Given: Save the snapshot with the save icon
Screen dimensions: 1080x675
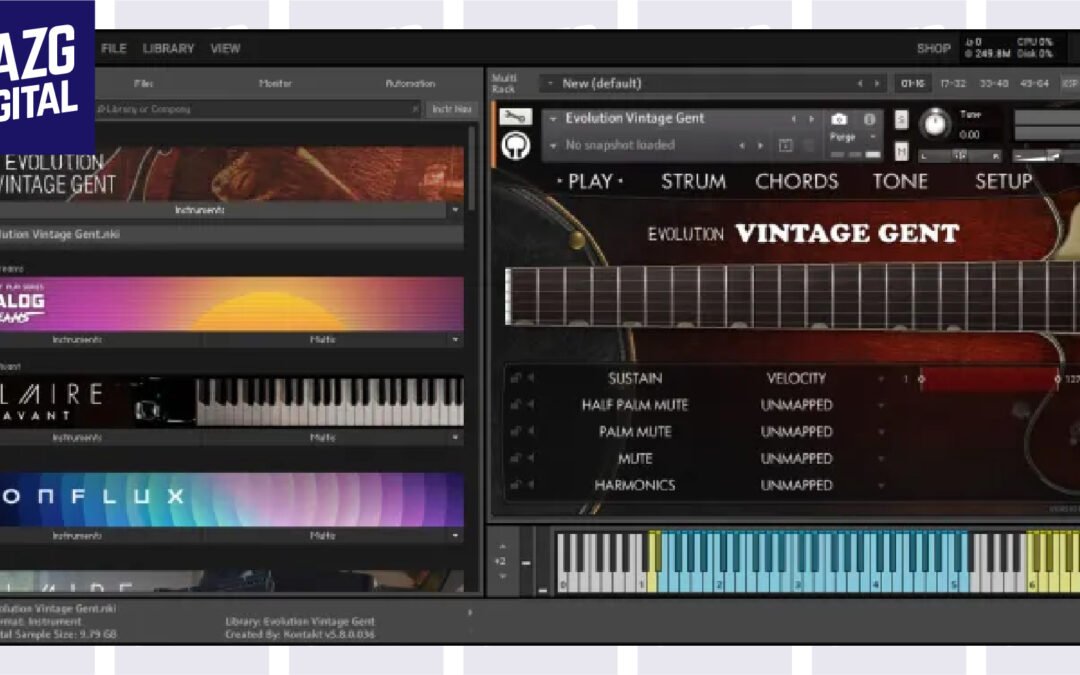Looking at the screenshot, I should (x=785, y=145).
